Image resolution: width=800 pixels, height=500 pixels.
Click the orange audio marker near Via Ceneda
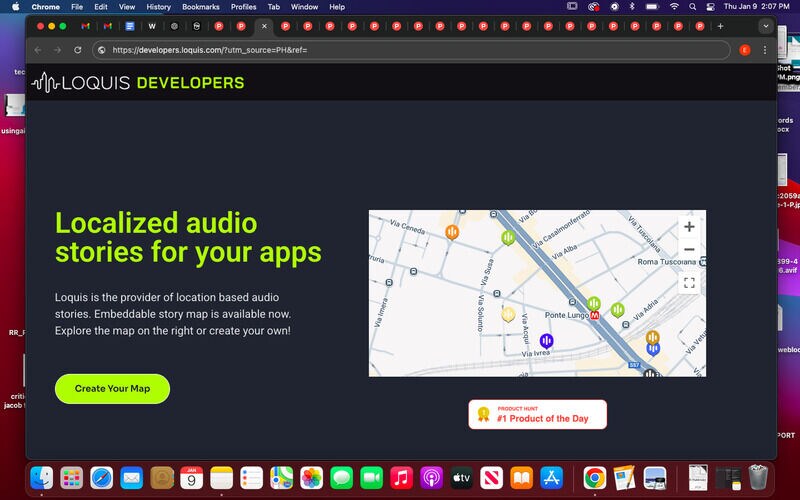point(452,232)
